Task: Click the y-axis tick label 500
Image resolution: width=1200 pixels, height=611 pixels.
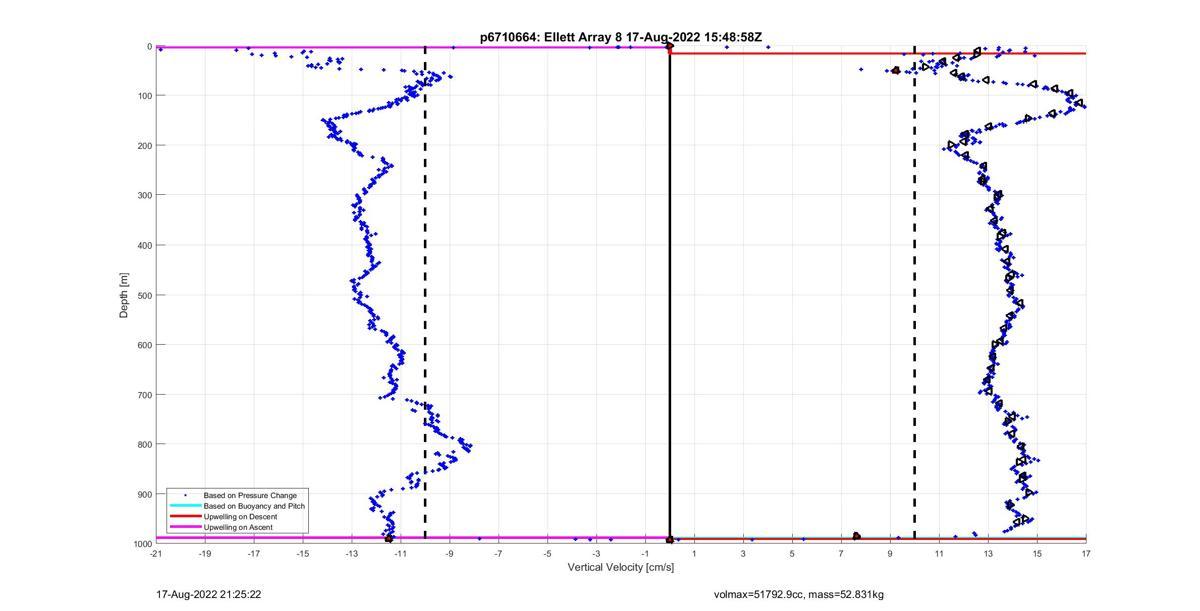Action: (x=143, y=295)
